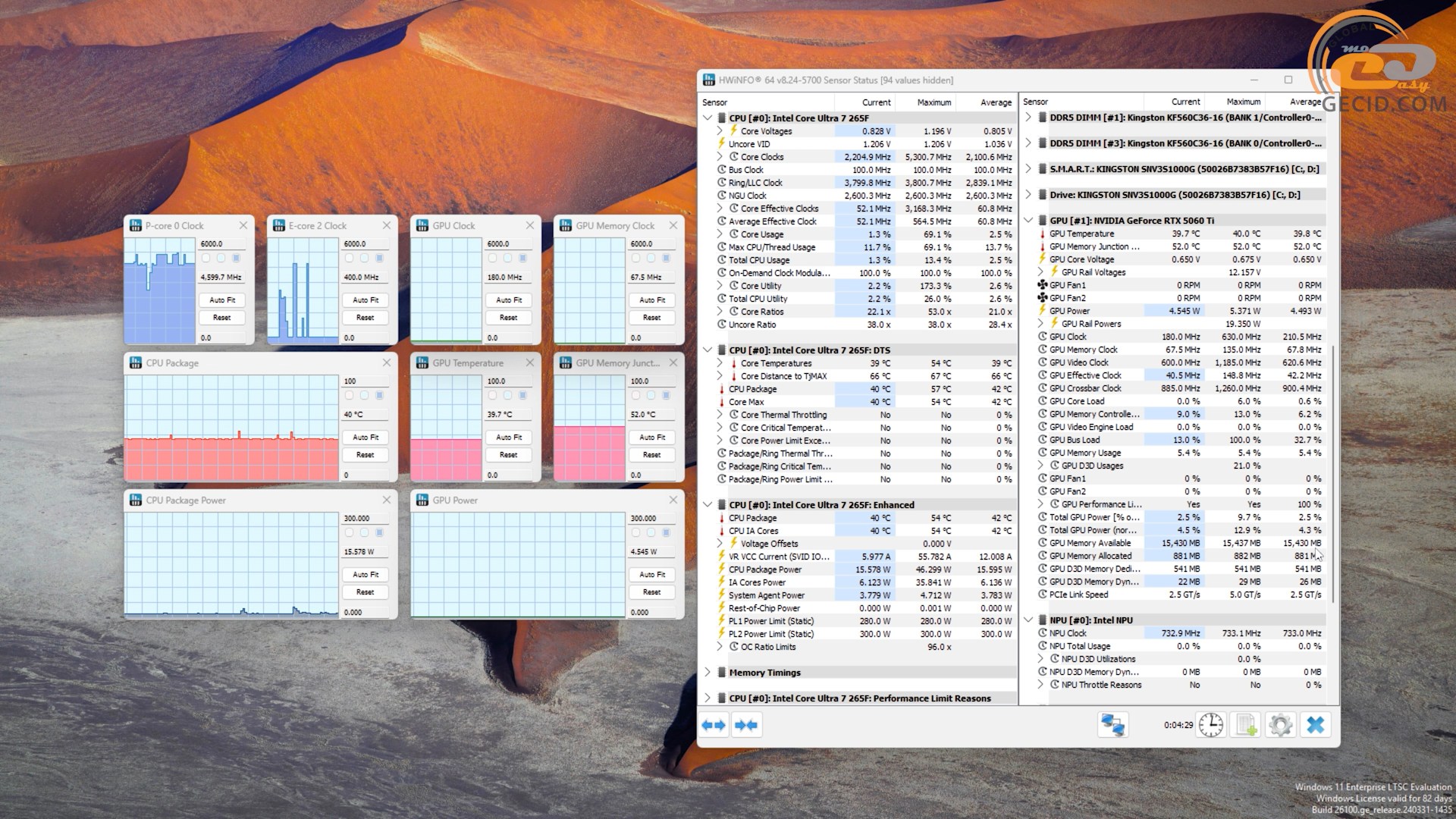This screenshot has height=819, width=1456.
Task: Click the right panel Sensor column header
Action: [x=1081, y=102]
